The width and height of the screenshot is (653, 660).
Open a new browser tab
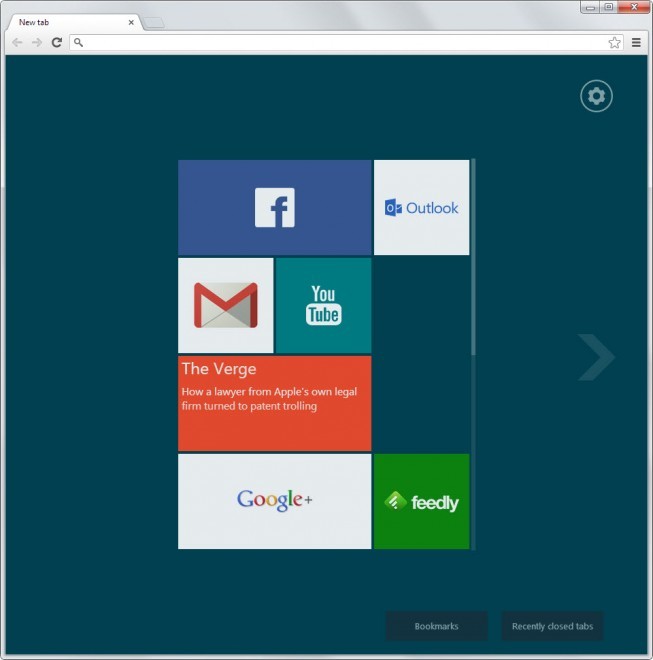click(x=154, y=23)
